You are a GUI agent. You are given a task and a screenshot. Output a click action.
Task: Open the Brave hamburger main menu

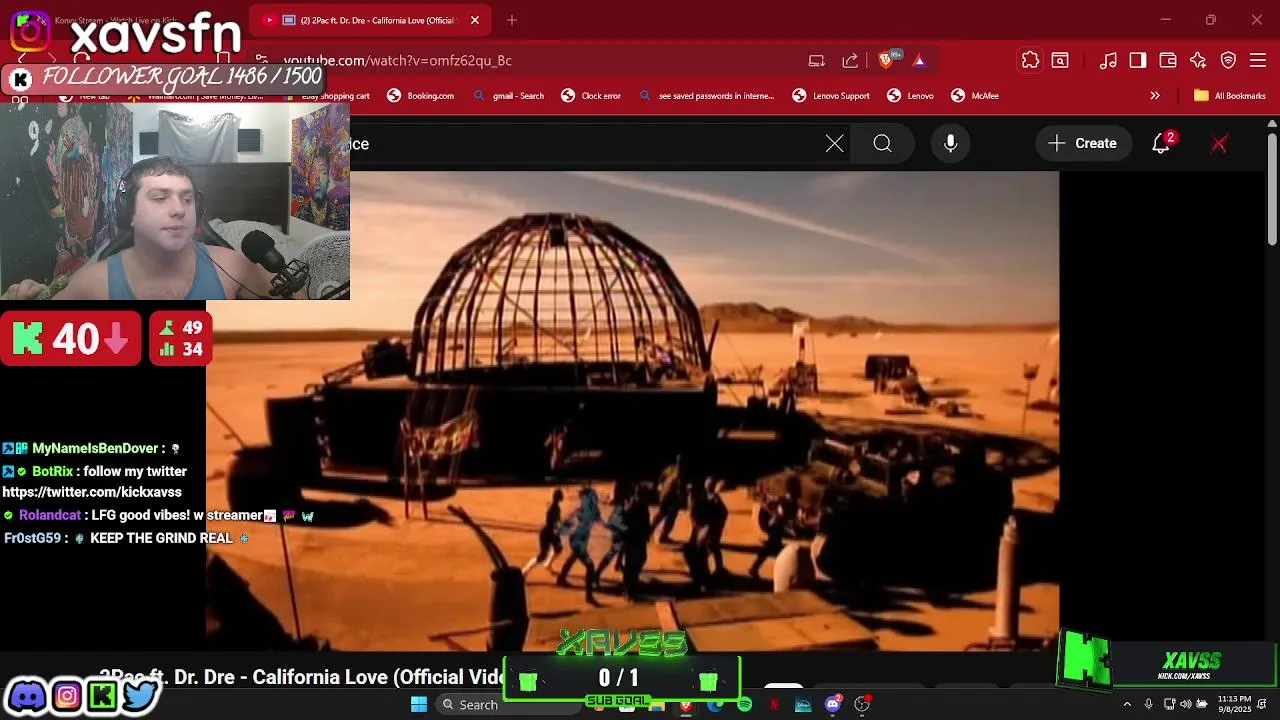coord(1258,61)
